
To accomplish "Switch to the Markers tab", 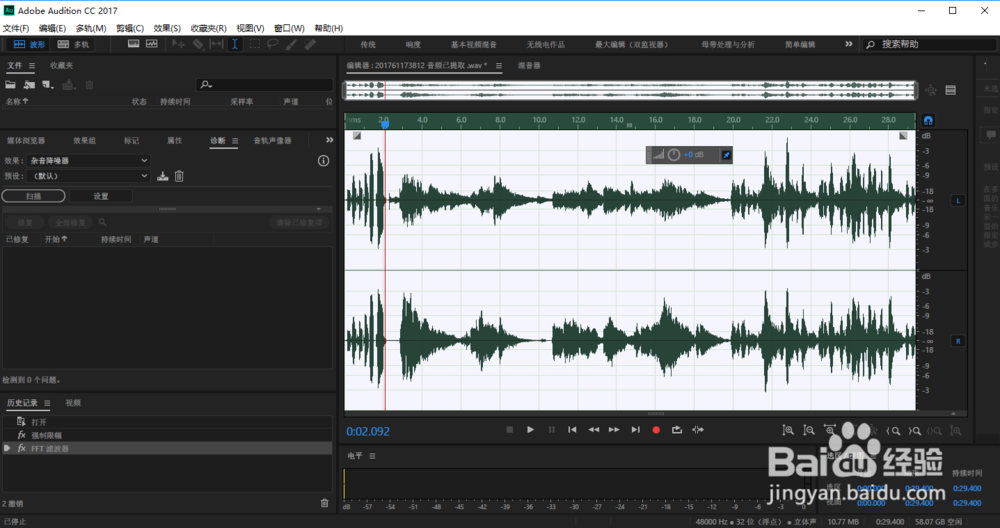I will coord(131,140).
